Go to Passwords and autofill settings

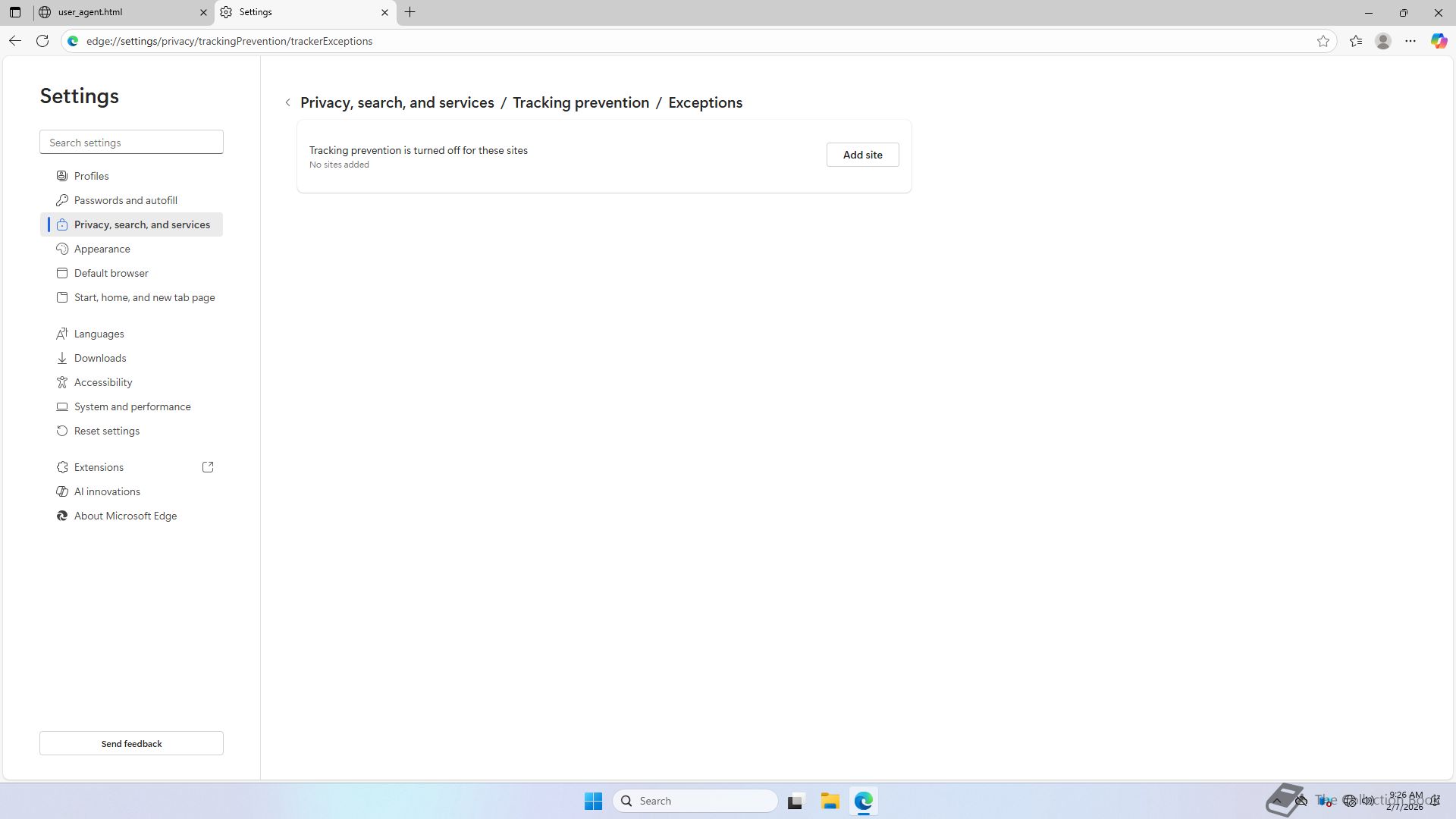tap(126, 200)
